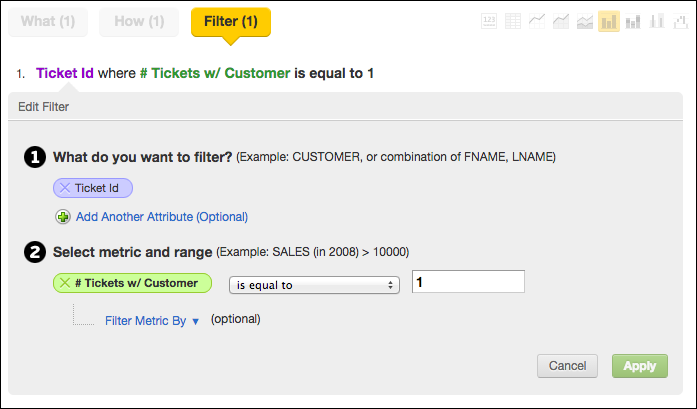Viewport: 697px width, 409px height.
Task: Open the What (1) tab
Action: (49, 21)
